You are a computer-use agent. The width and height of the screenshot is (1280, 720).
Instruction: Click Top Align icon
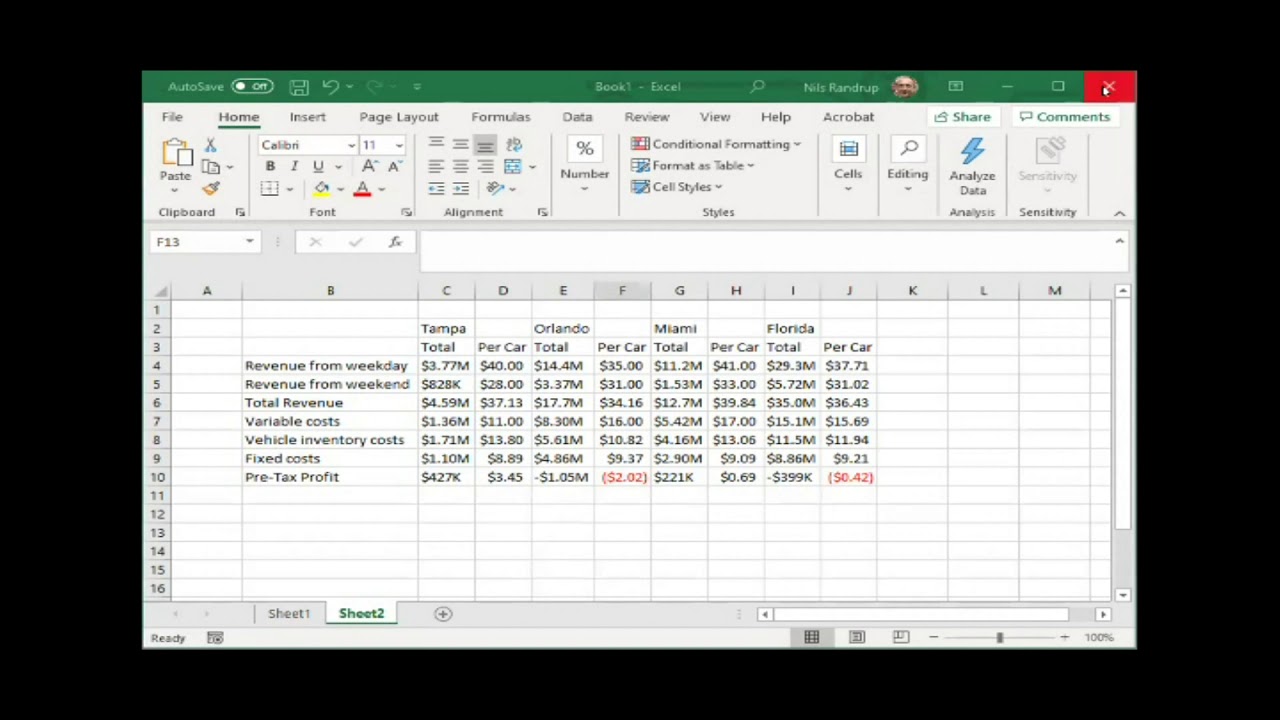click(436, 145)
